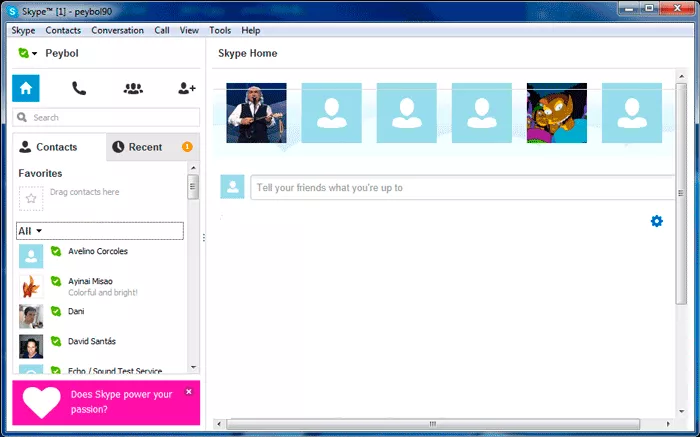This screenshot has height=437, width=700.
Task: Click Ayinai Misao online status icon
Action: point(56,281)
